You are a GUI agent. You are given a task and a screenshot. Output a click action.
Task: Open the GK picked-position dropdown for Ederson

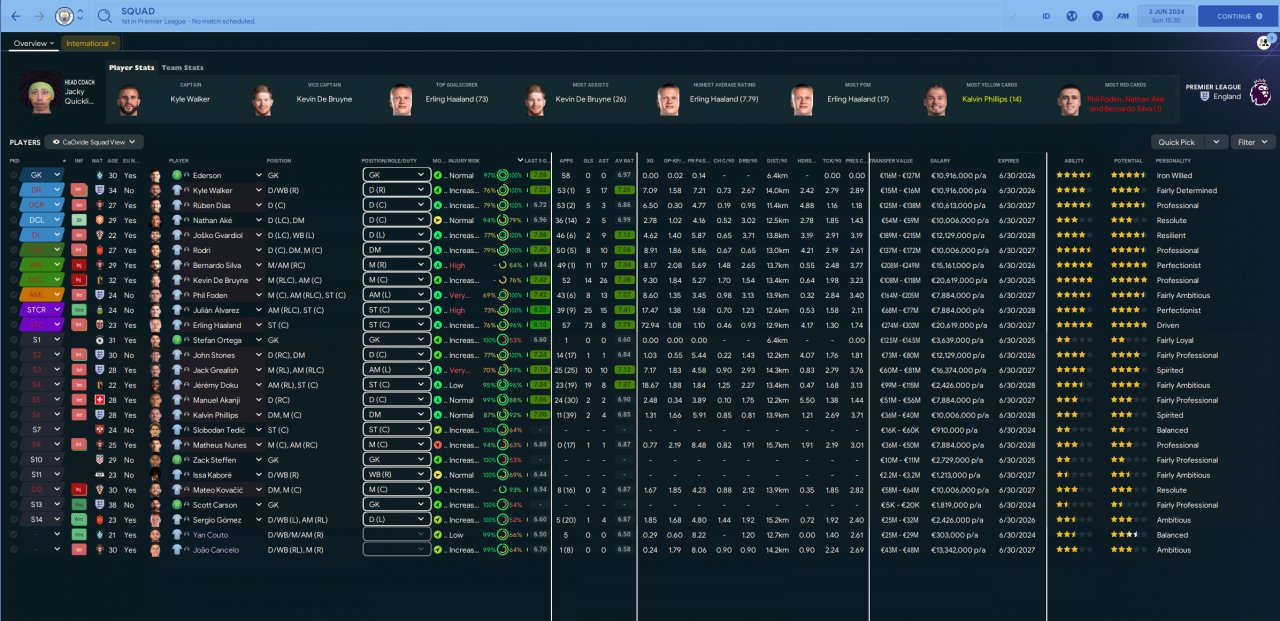[42, 175]
